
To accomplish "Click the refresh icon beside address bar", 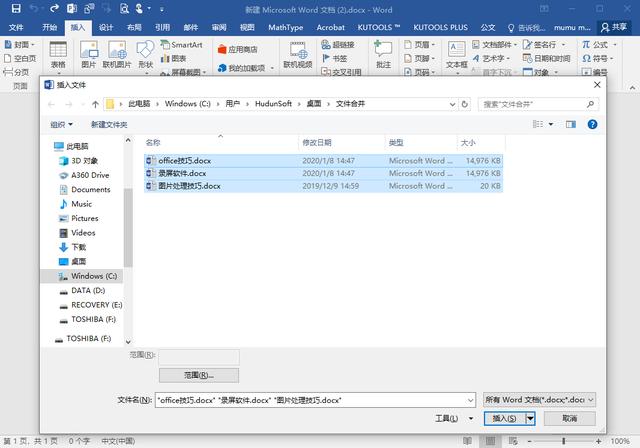I will [x=464, y=104].
